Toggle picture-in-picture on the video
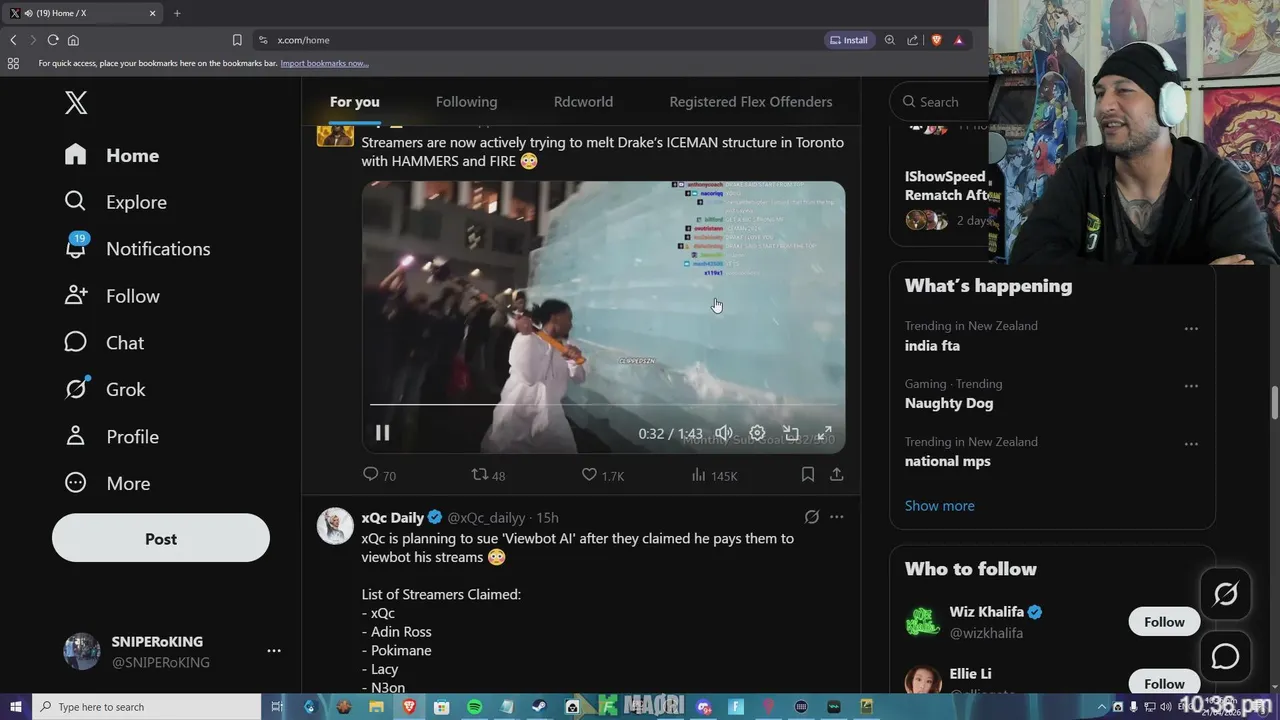This screenshot has width=1280, height=720. click(791, 433)
